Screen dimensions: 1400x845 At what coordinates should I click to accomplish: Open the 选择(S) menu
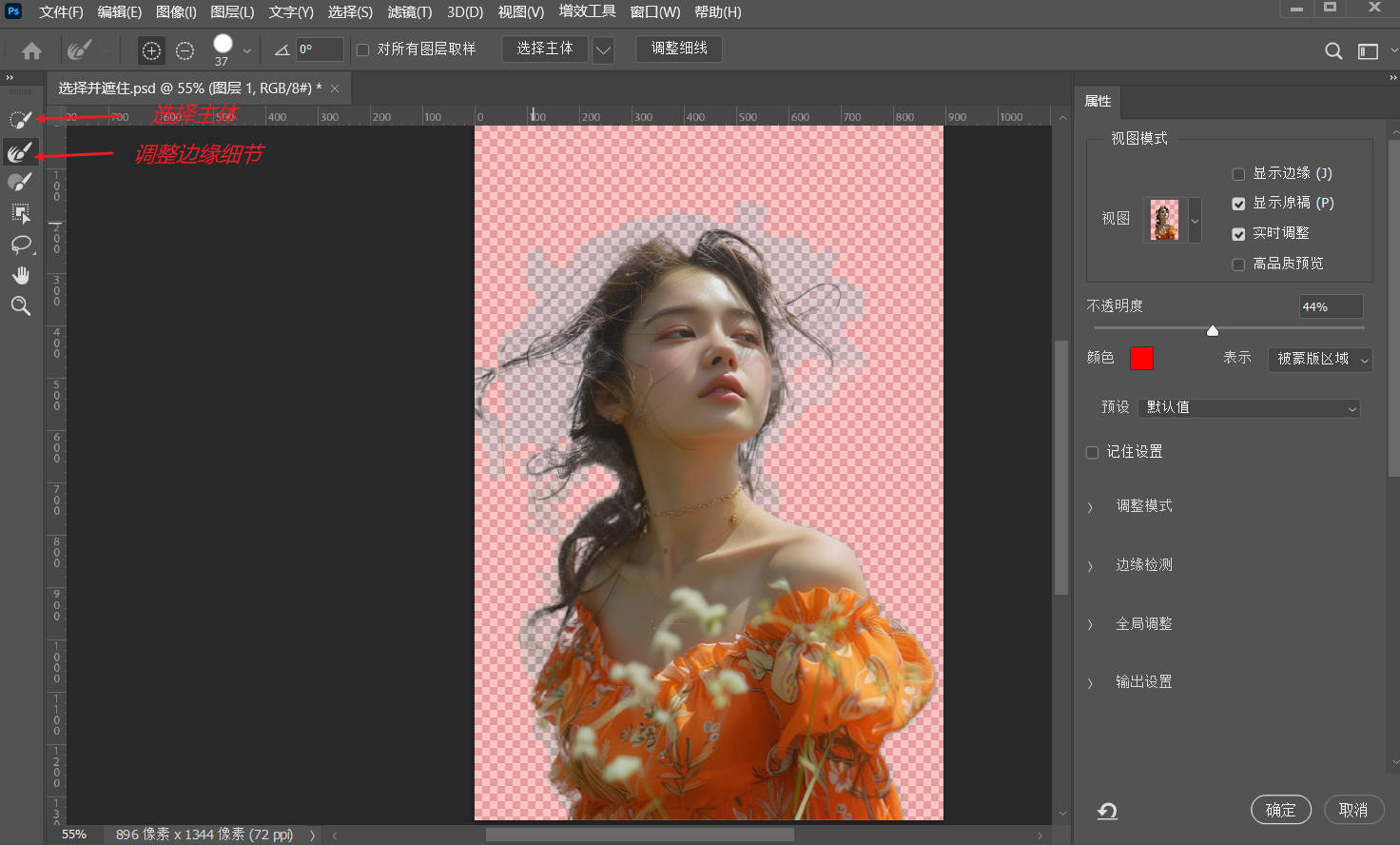tap(350, 12)
